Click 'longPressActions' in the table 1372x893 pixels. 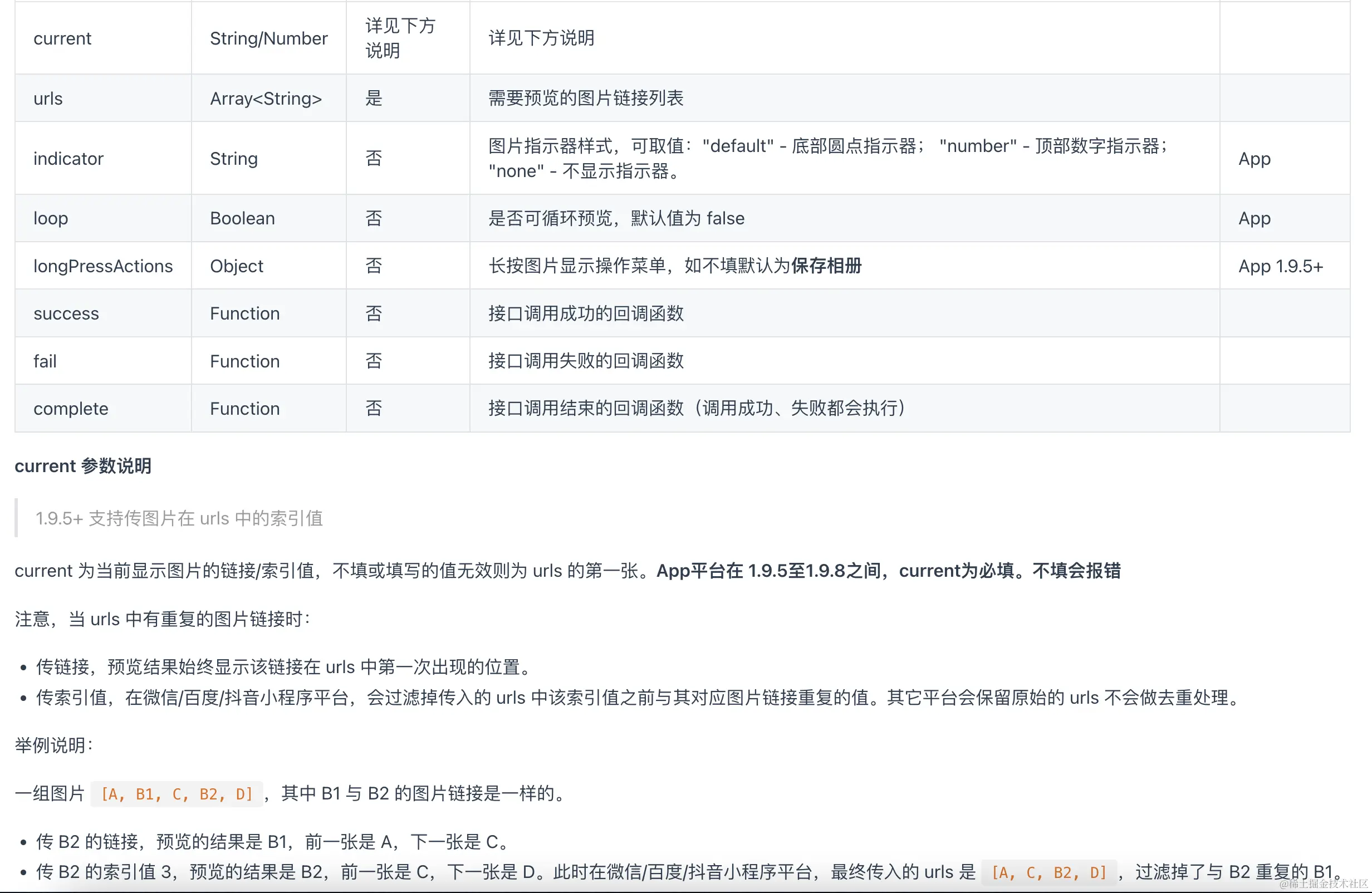tap(102, 266)
